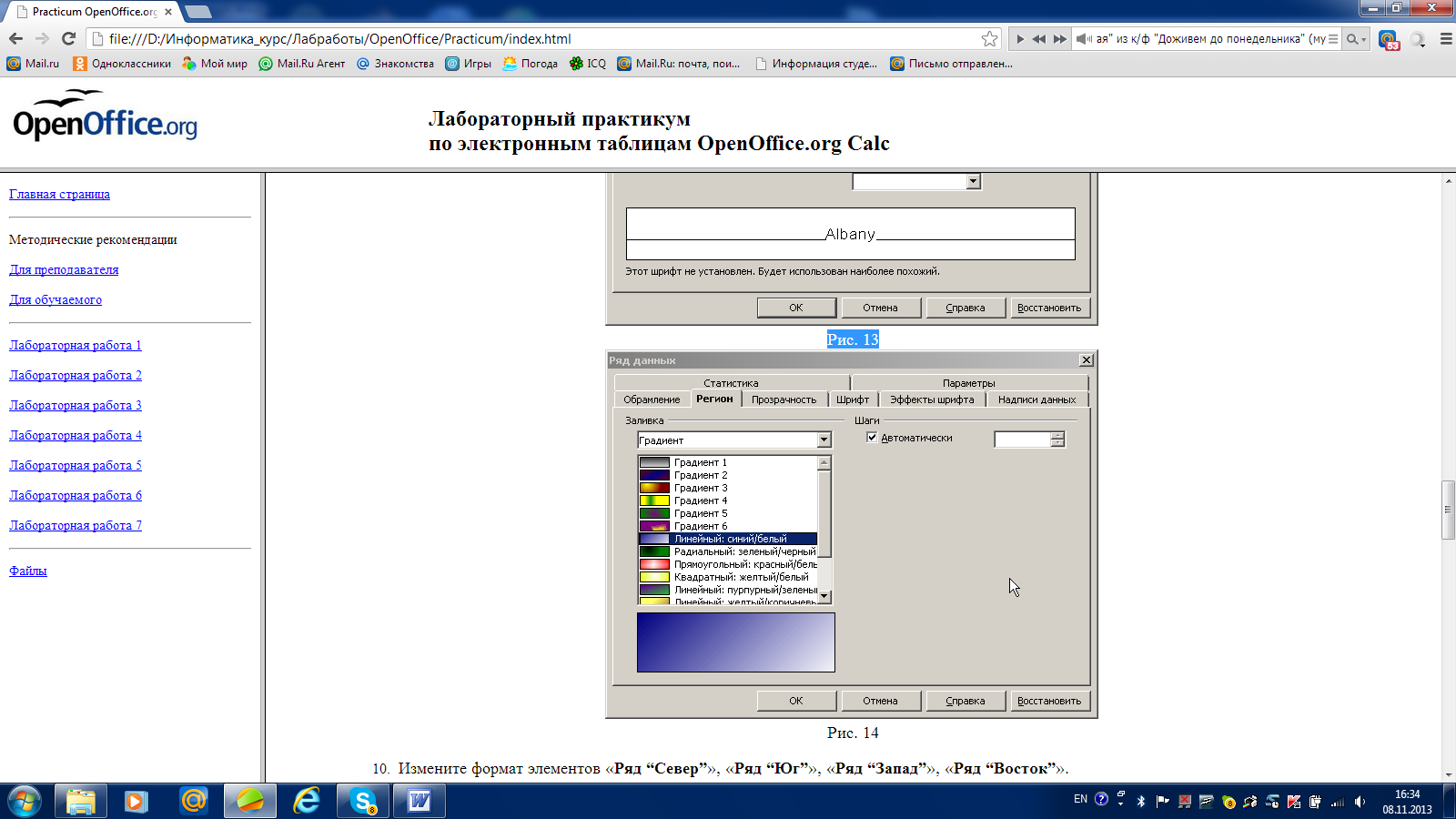Open Skype from the taskbar

click(363, 801)
